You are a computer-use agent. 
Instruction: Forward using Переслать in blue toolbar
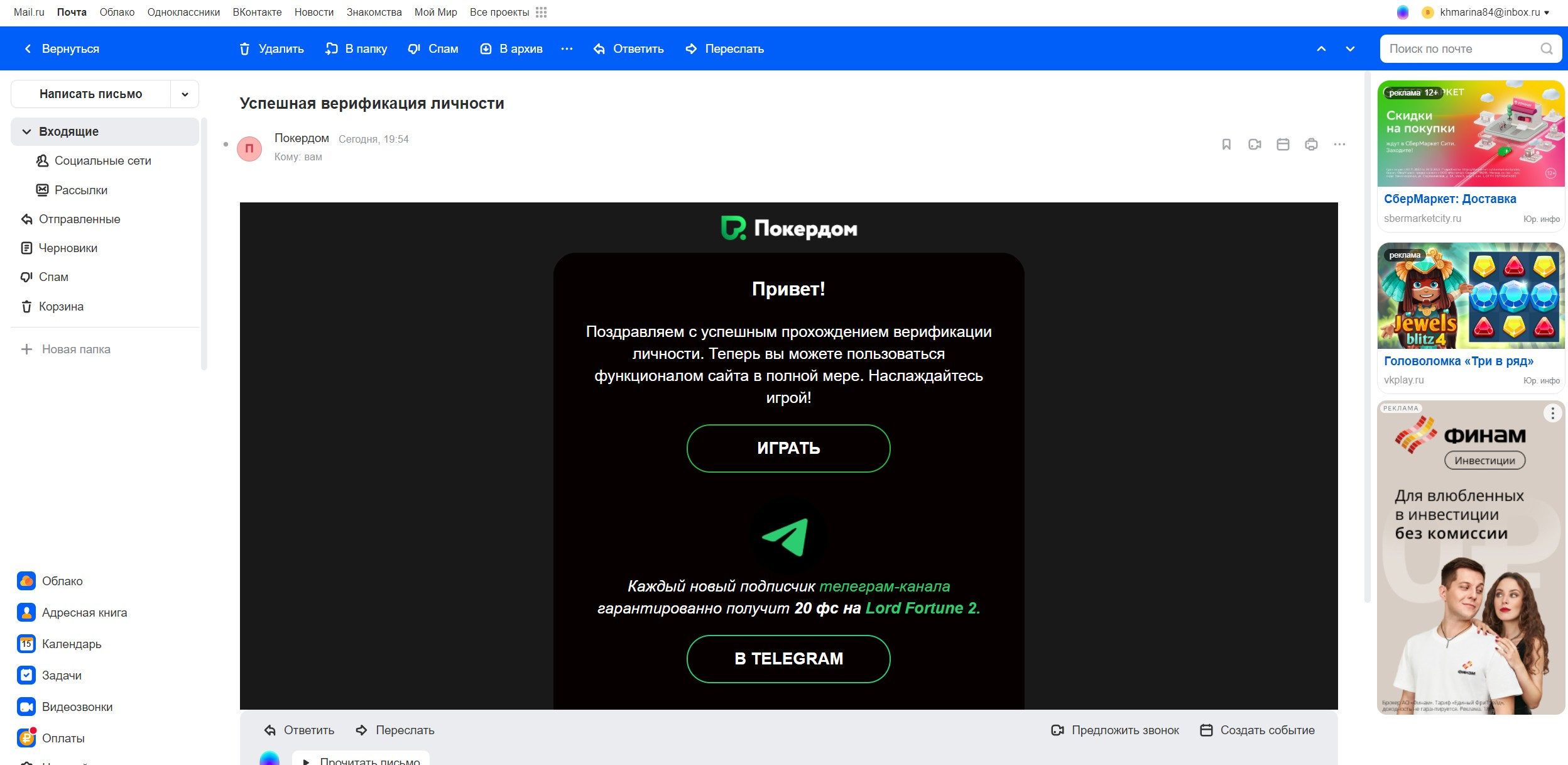[x=724, y=48]
